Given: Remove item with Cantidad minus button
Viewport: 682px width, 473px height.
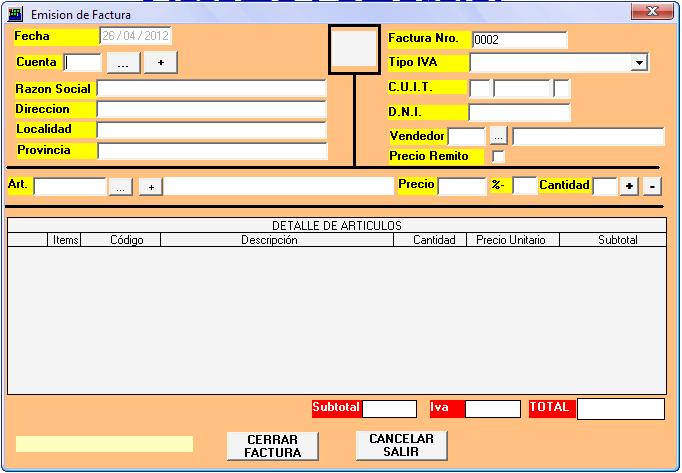Looking at the screenshot, I should [x=651, y=186].
